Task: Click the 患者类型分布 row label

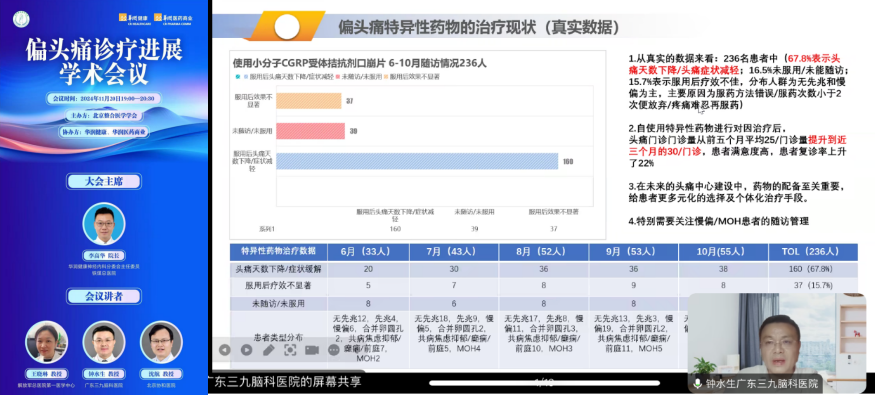Action: coord(278,338)
